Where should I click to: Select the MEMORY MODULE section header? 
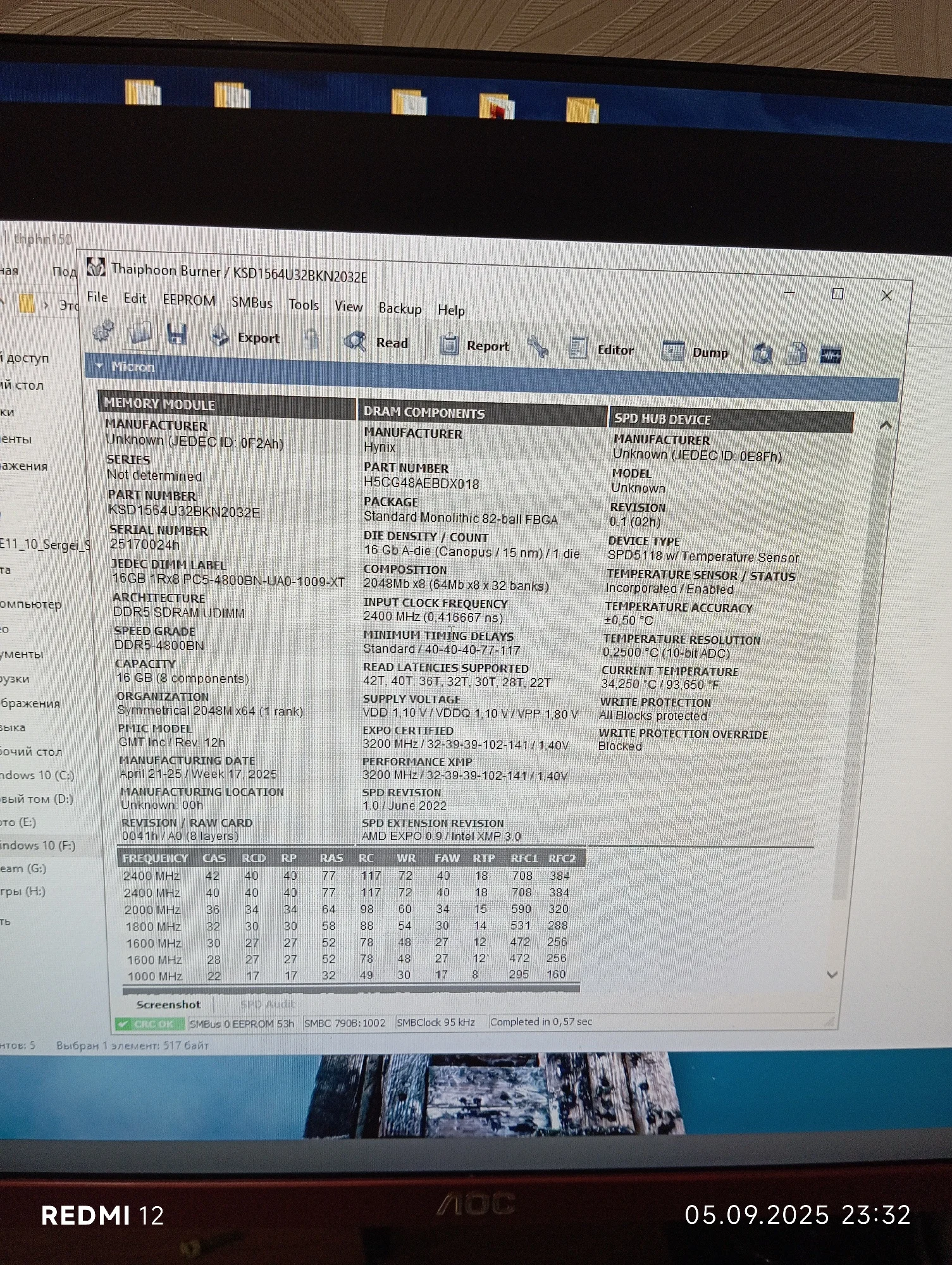[227, 404]
